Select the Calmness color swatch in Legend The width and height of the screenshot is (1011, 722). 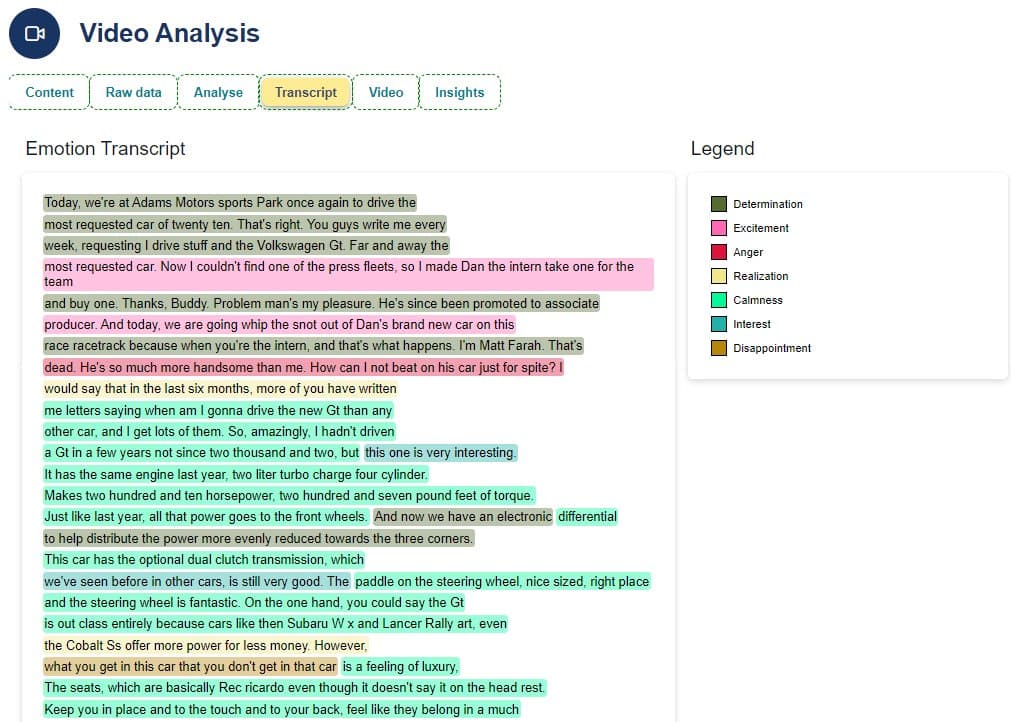(x=717, y=300)
